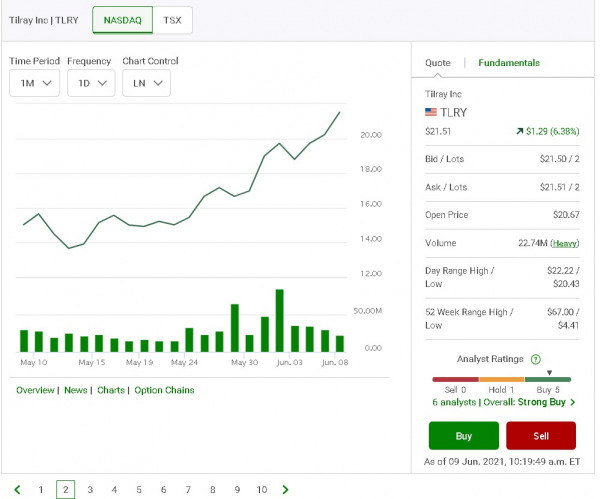Go to pagination page 3
This screenshot has height=499, width=600.
click(x=90, y=489)
